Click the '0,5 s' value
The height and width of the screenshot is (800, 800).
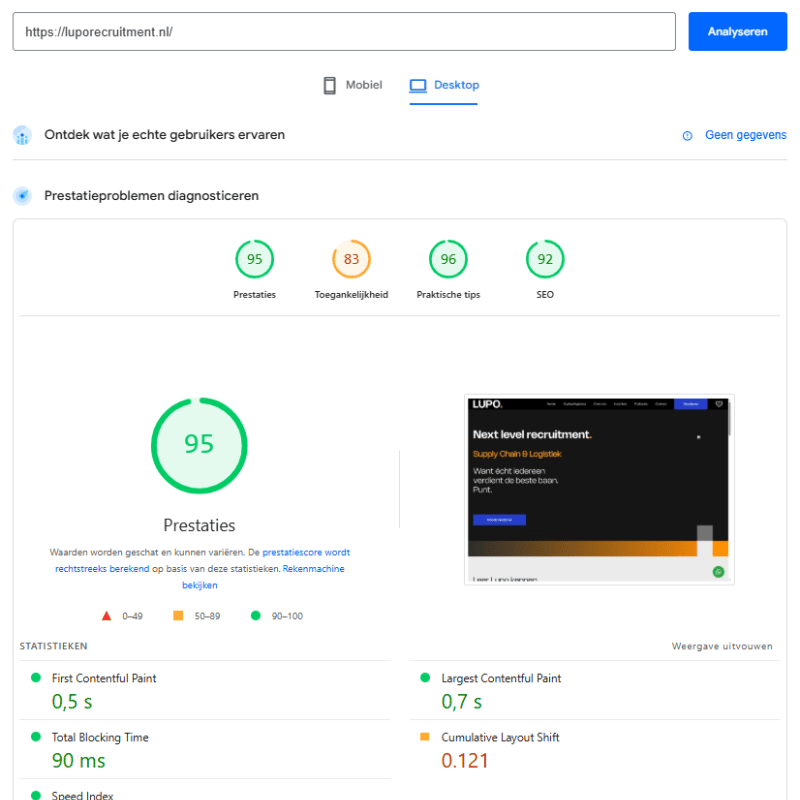coord(72,702)
